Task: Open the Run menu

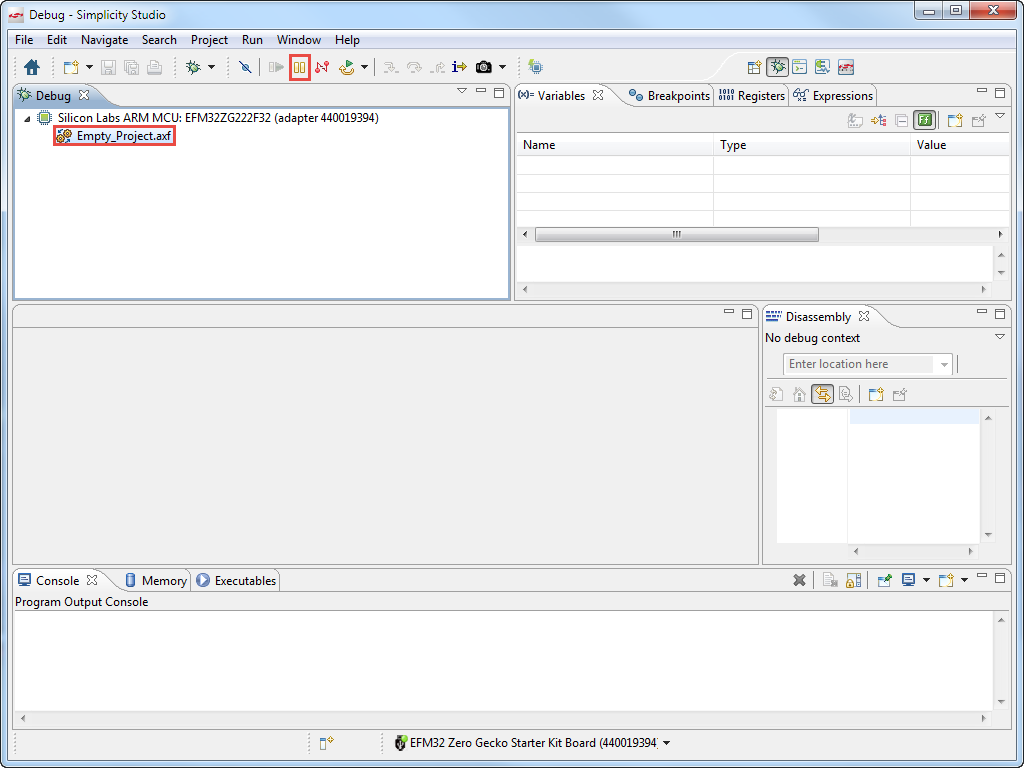Action: click(252, 40)
